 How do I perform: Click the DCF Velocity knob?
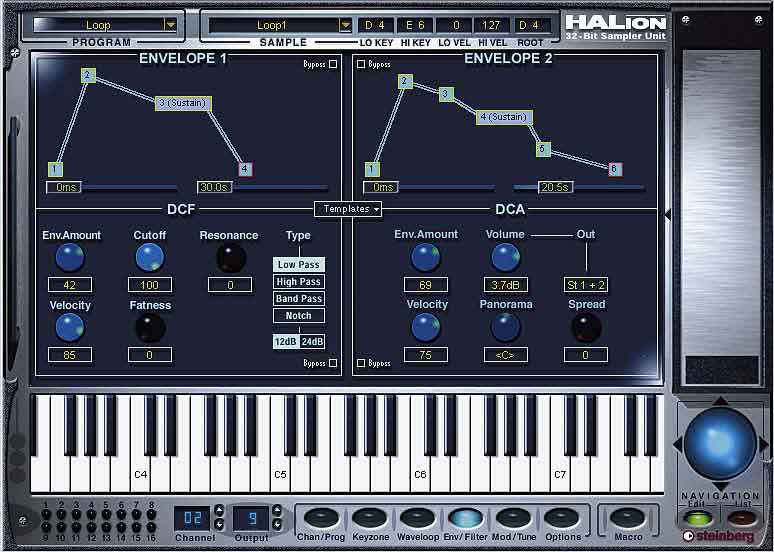(x=70, y=327)
